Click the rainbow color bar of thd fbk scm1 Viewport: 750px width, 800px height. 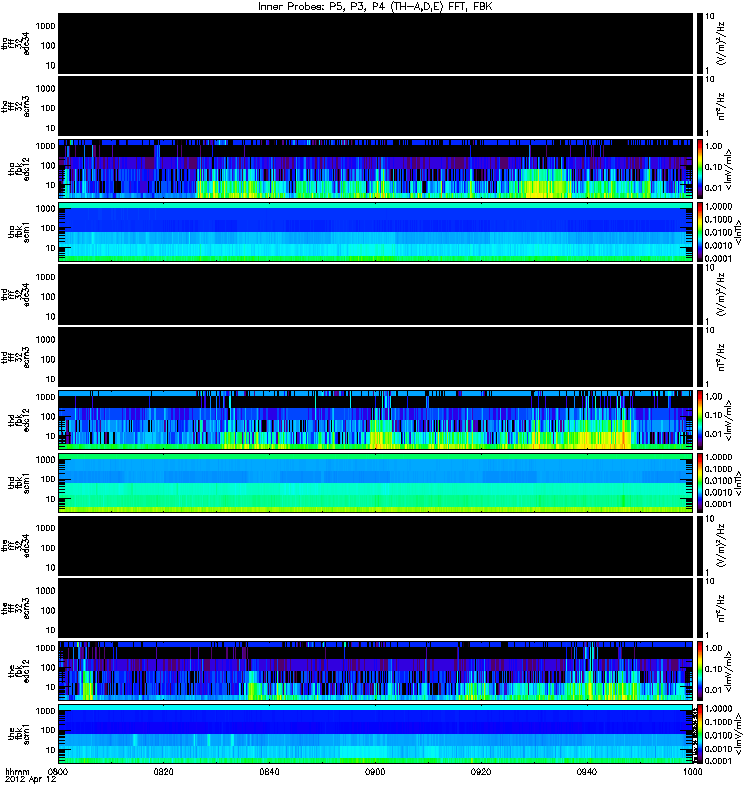click(700, 483)
